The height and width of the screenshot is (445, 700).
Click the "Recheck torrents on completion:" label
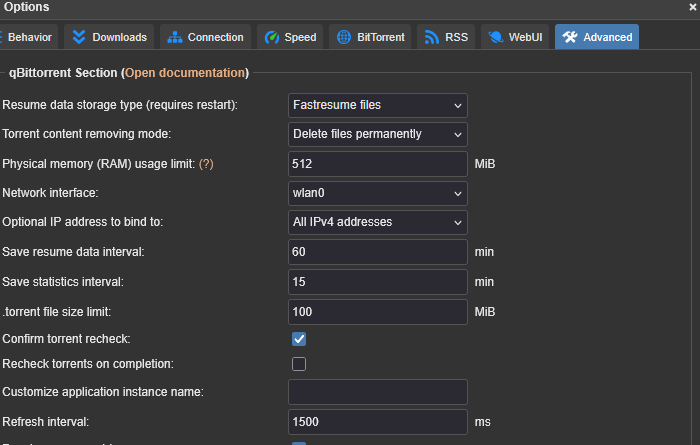pyautogui.click(x=88, y=364)
